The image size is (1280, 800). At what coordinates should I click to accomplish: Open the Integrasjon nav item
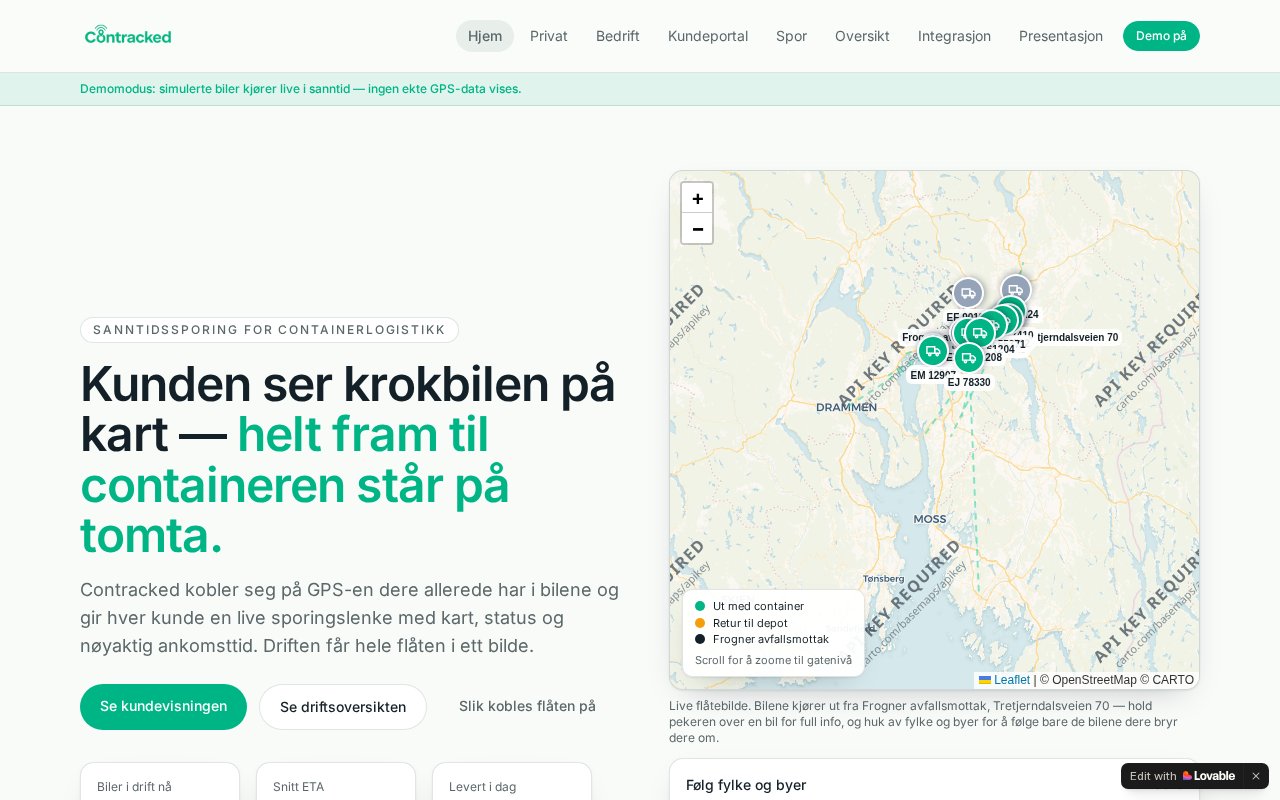[954, 36]
